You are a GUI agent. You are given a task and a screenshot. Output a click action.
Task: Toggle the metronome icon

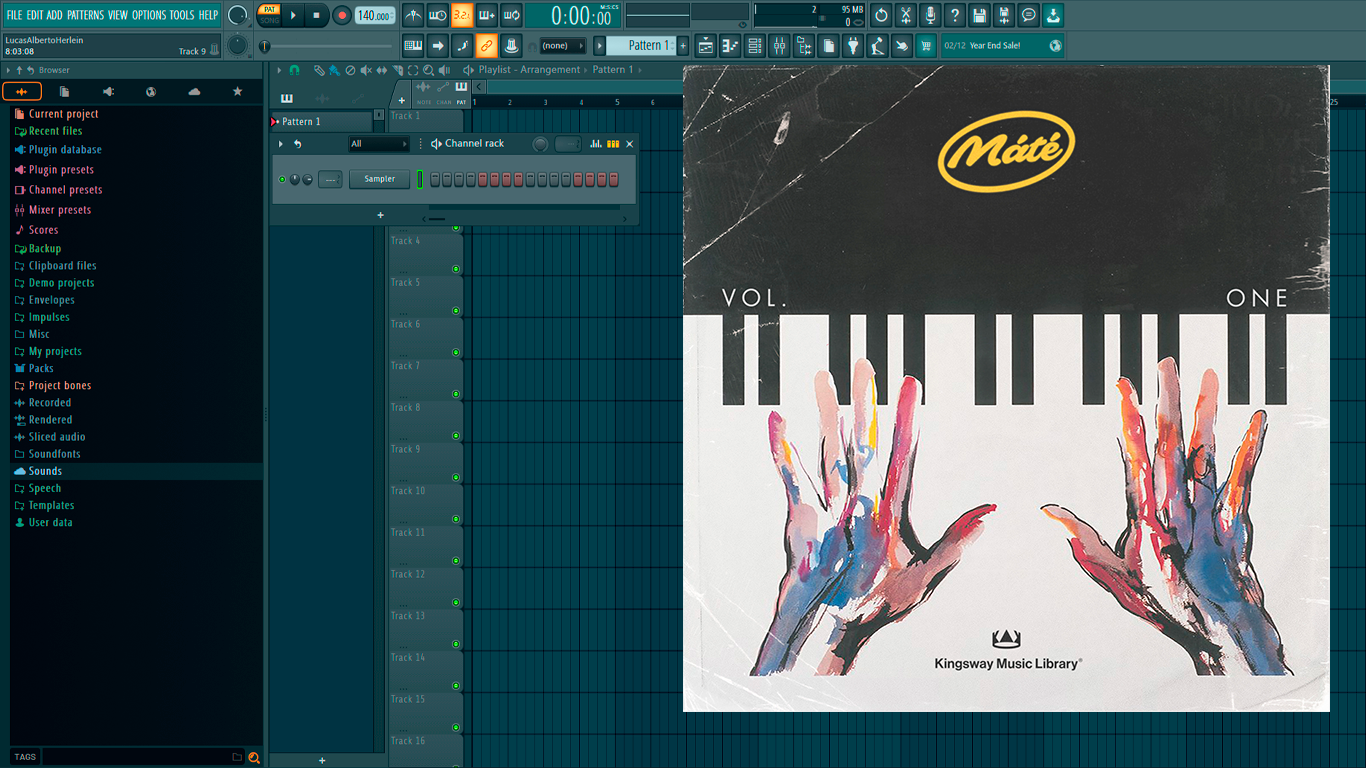click(412, 15)
